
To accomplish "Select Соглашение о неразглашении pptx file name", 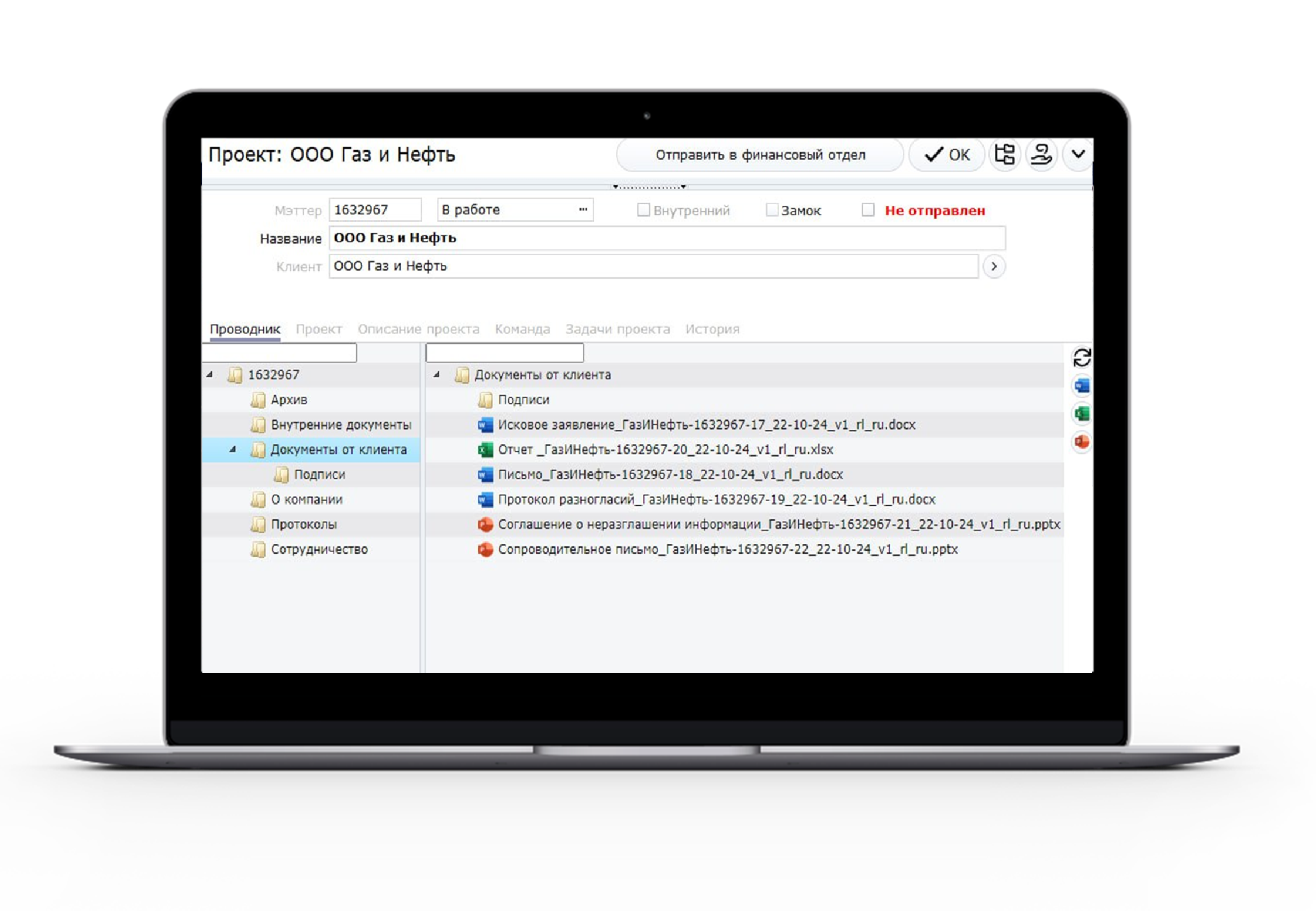I will tap(779, 524).
